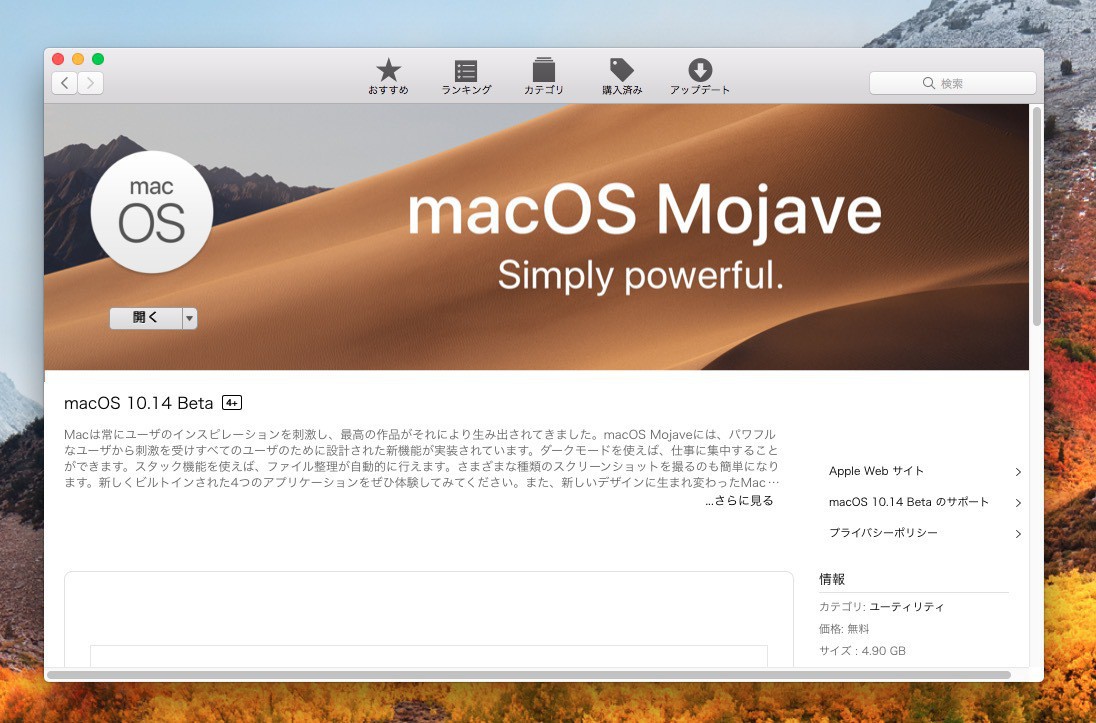The image size is (1096, 723).
Task: Open the Apple Web サイト link
Action: [876, 471]
